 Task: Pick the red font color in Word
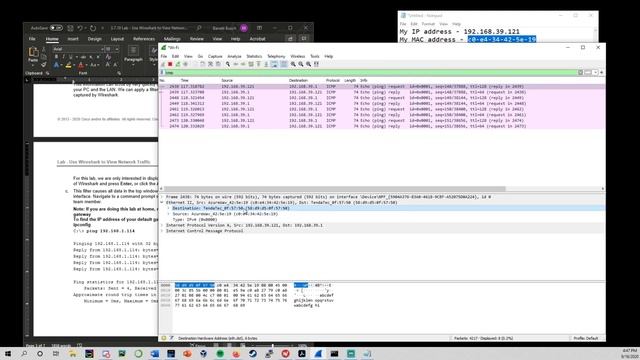click(81, 65)
